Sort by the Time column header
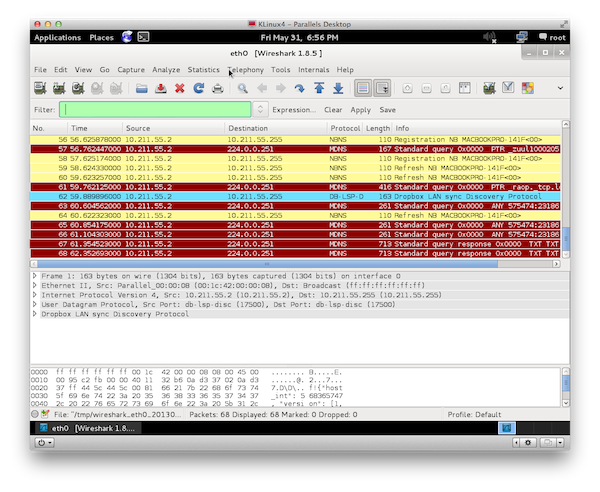The width and height of the screenshot is (600, 492). click(95, 128)
